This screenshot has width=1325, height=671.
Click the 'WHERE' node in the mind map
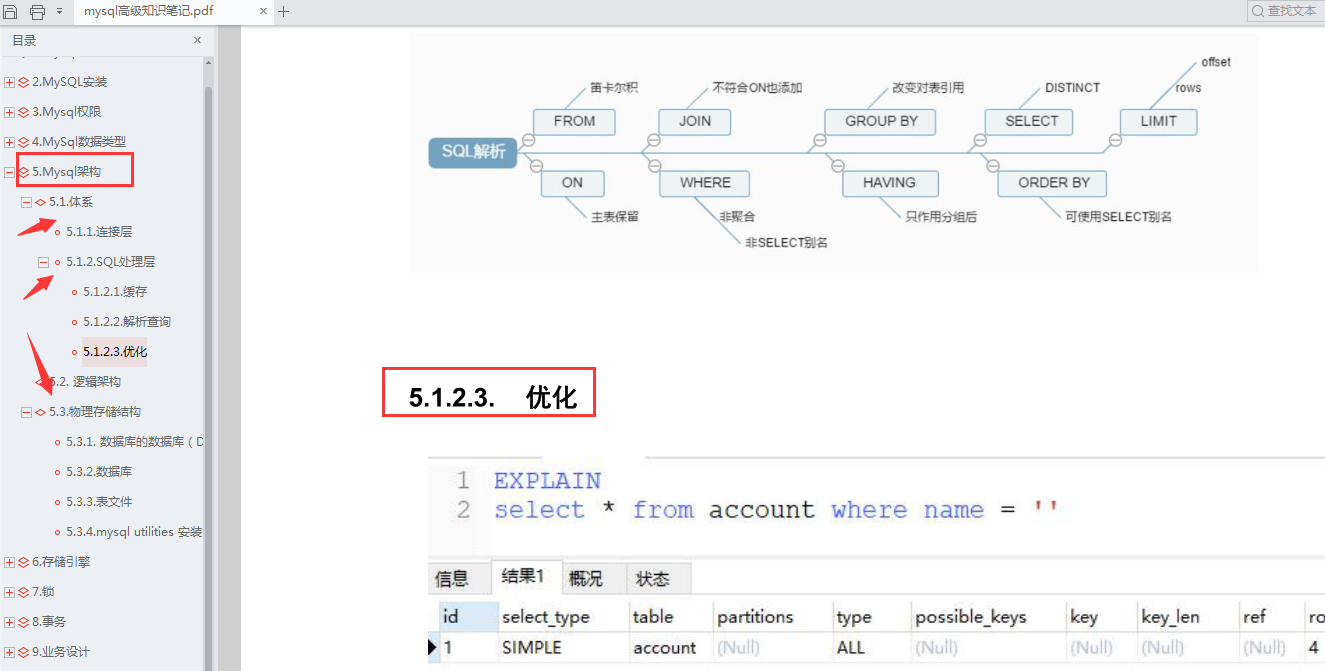point(705,183)
